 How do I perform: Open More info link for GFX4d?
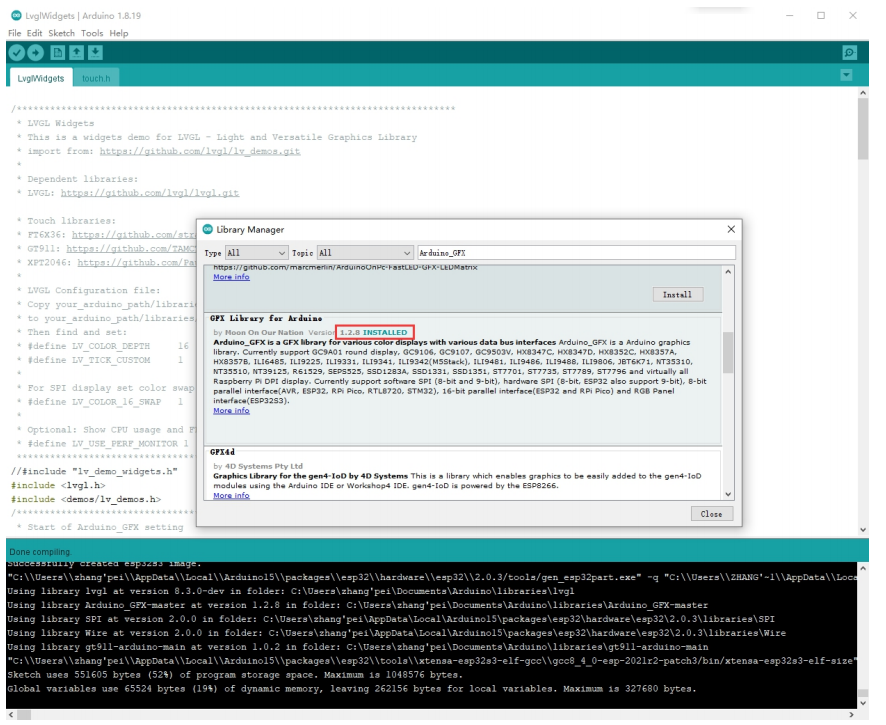click(231, 496)
